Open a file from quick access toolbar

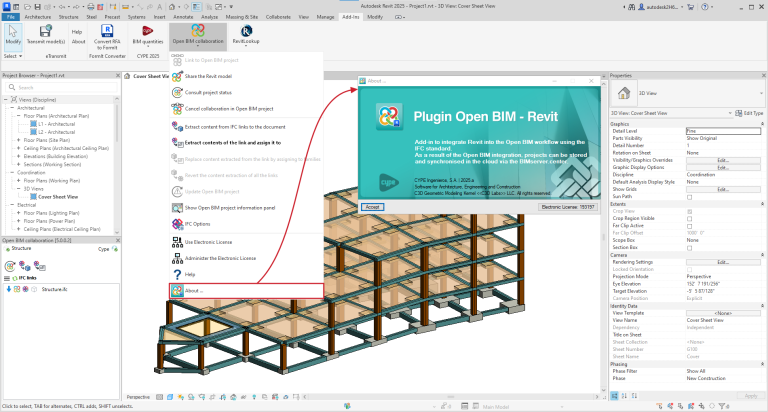(x=28, y=7)
